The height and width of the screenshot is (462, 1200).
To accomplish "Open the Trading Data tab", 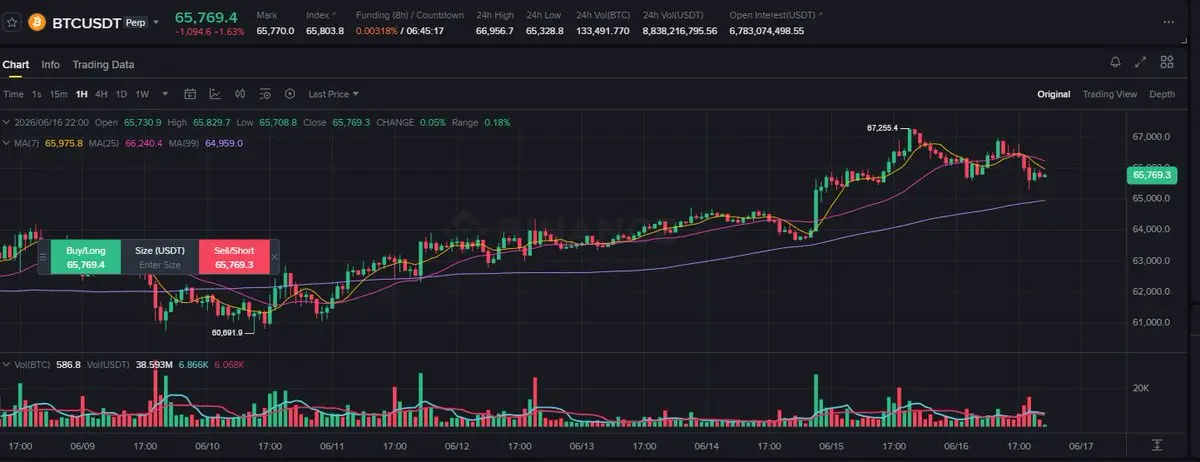I will pyautogui.click(x=103, y=64).
